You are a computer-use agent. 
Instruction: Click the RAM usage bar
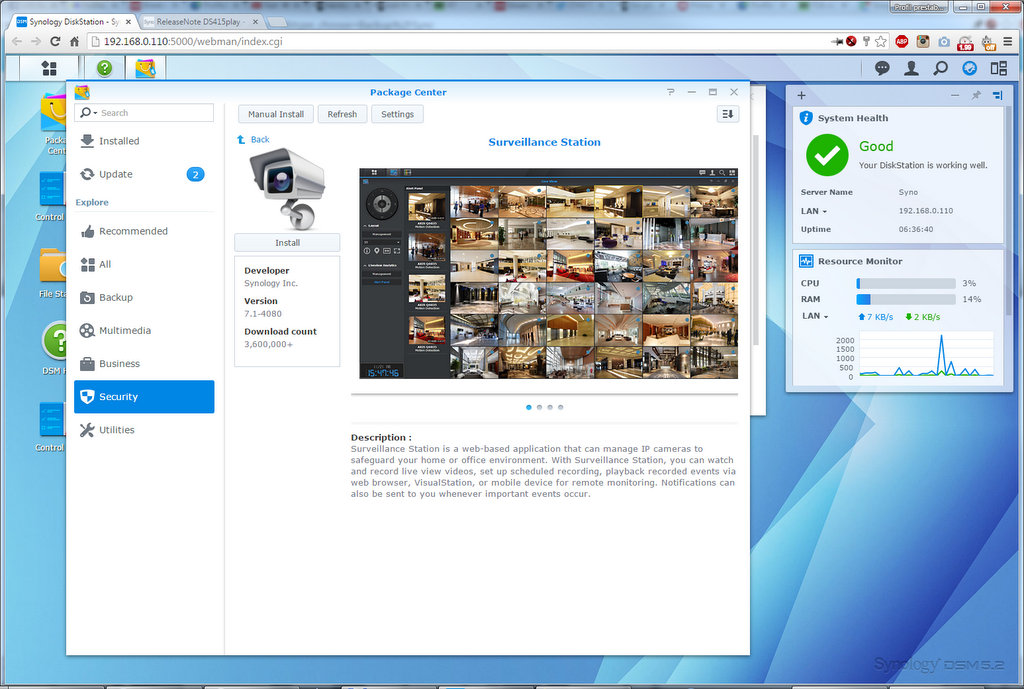point(906,299)
